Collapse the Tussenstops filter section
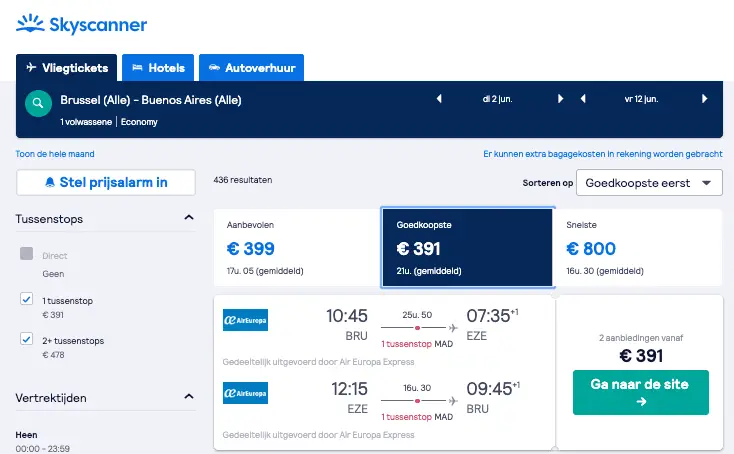The height and width of the screenshot is (454, 734). pyautogui.click(x=189, y=218)
